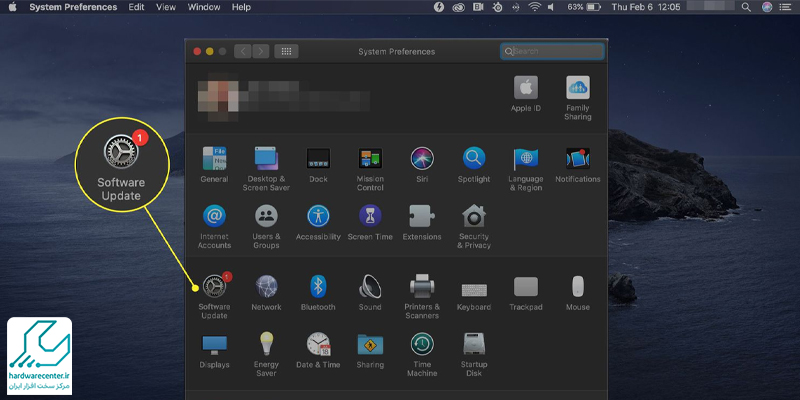The width and height of the screenshot is (800, 400).
Task: Open Trackpad preferences
Action: (x=526, y=293)
